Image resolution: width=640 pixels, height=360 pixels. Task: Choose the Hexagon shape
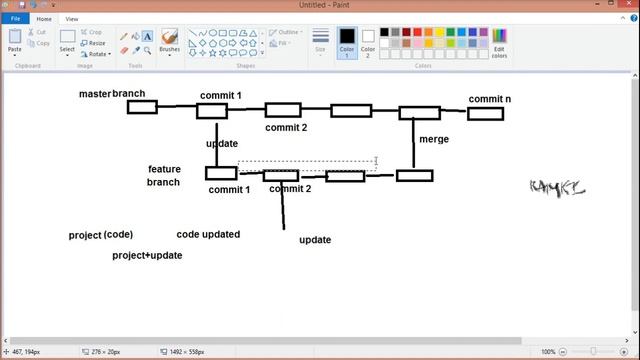pyautogui.click(x=223, y=43)
